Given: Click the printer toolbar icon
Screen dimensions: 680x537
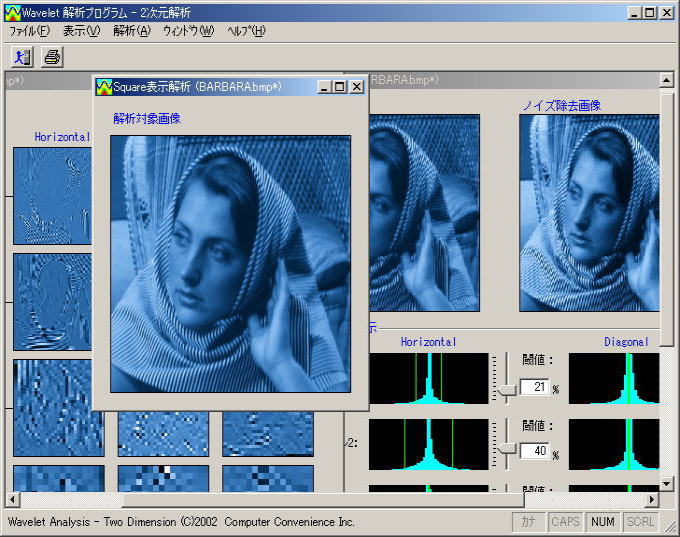Looking at the screenshot, I should (52, 57).
